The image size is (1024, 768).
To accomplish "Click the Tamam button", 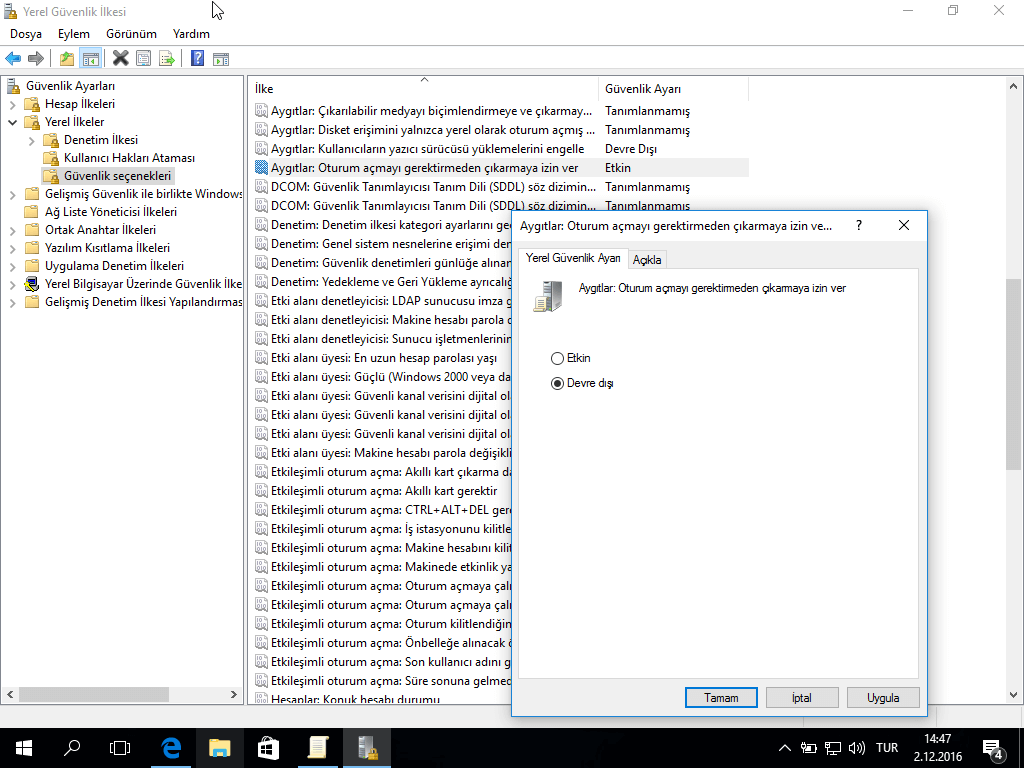I will tap(720, 698).
